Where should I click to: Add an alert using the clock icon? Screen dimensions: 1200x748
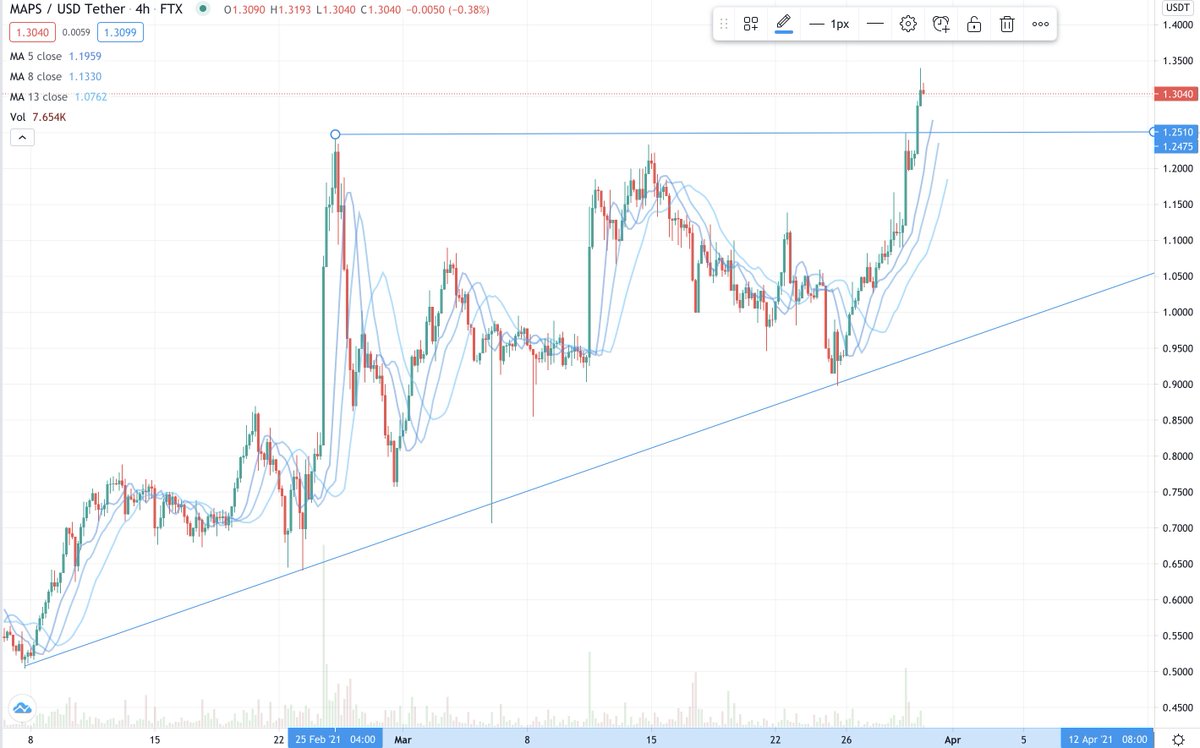tap(940, 23)
